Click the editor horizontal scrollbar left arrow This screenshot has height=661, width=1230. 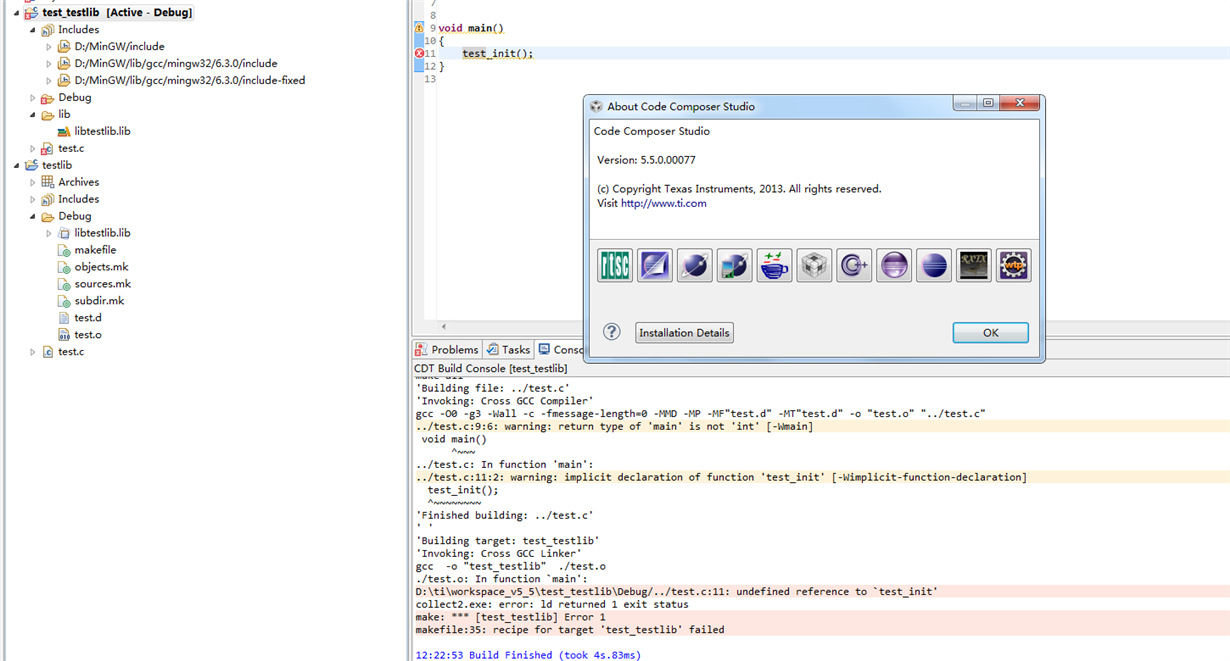444,326
